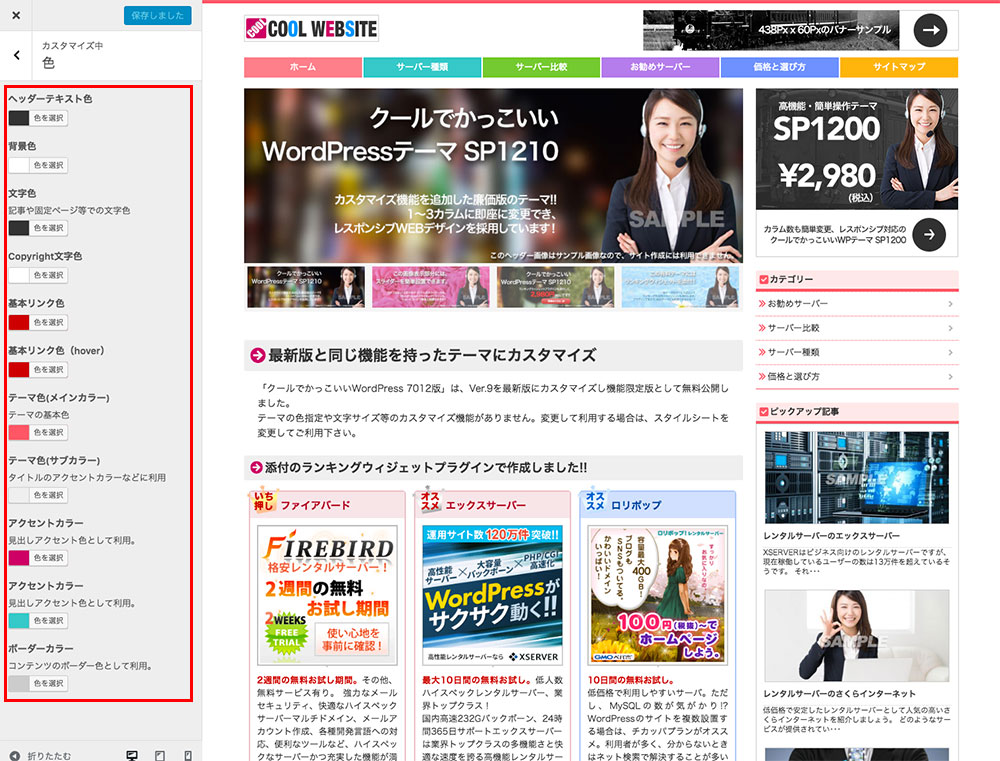
Task: Switch to mobile preview icon
Action: (x=188, y=755)
